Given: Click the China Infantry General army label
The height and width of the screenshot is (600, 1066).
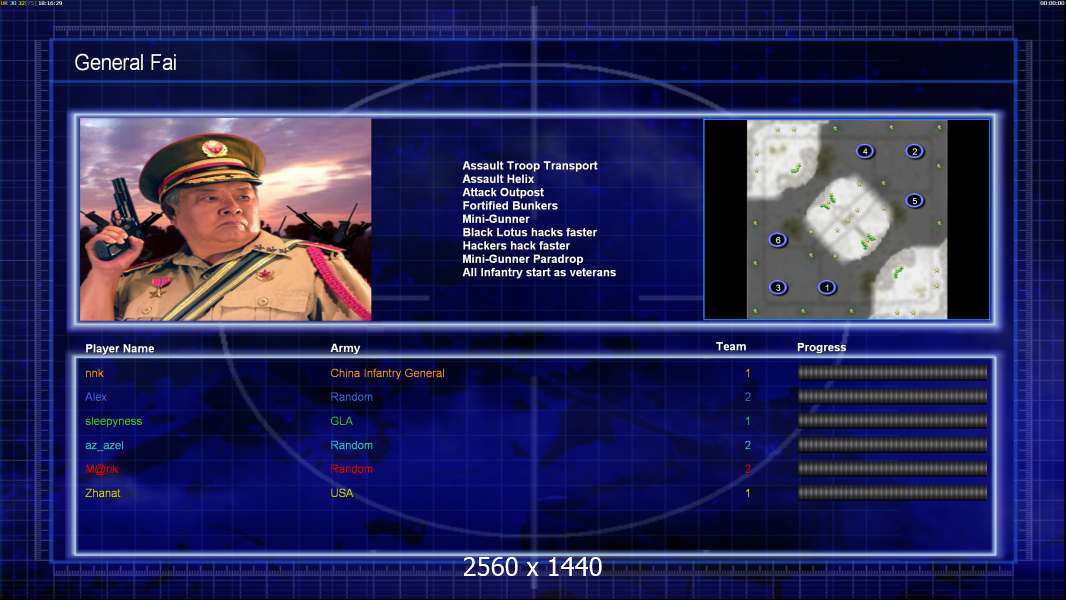Looking at the screenshot, I should [388, 373].
